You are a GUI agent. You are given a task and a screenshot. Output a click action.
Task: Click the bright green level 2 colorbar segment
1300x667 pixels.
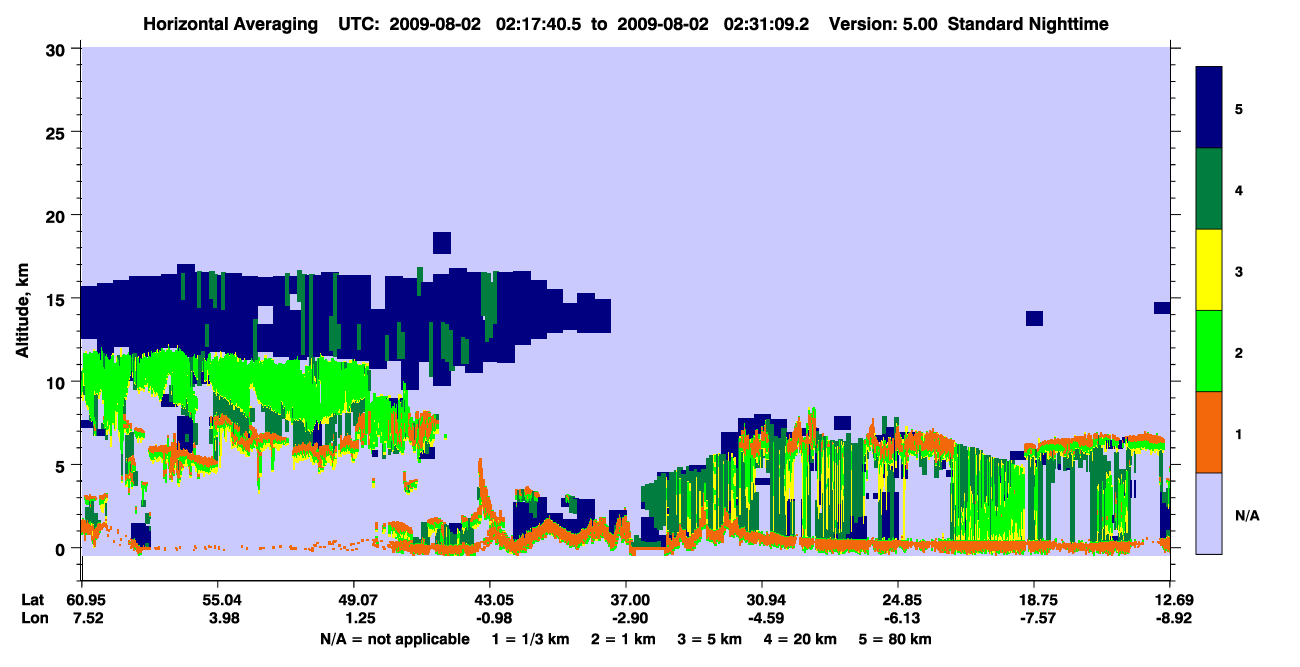[x=1209, y=351]
